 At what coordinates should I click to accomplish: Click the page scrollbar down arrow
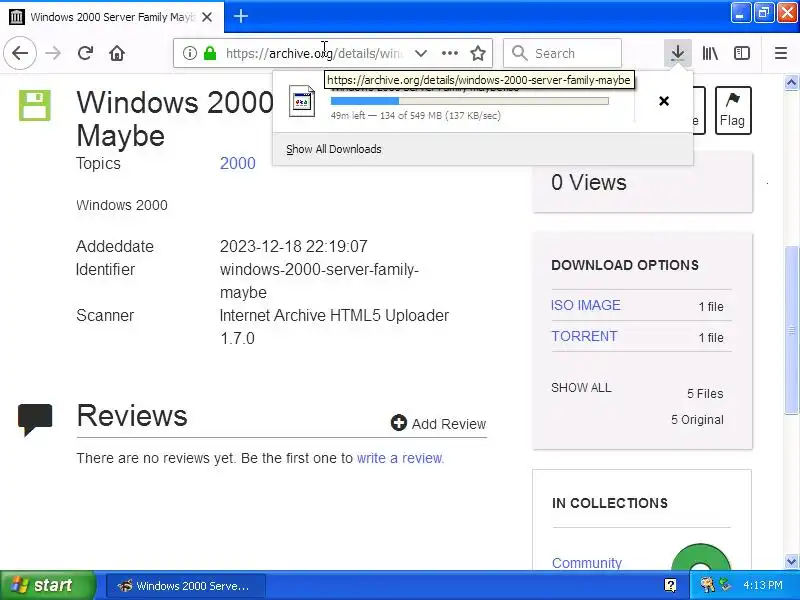click(x=791, y=562)
